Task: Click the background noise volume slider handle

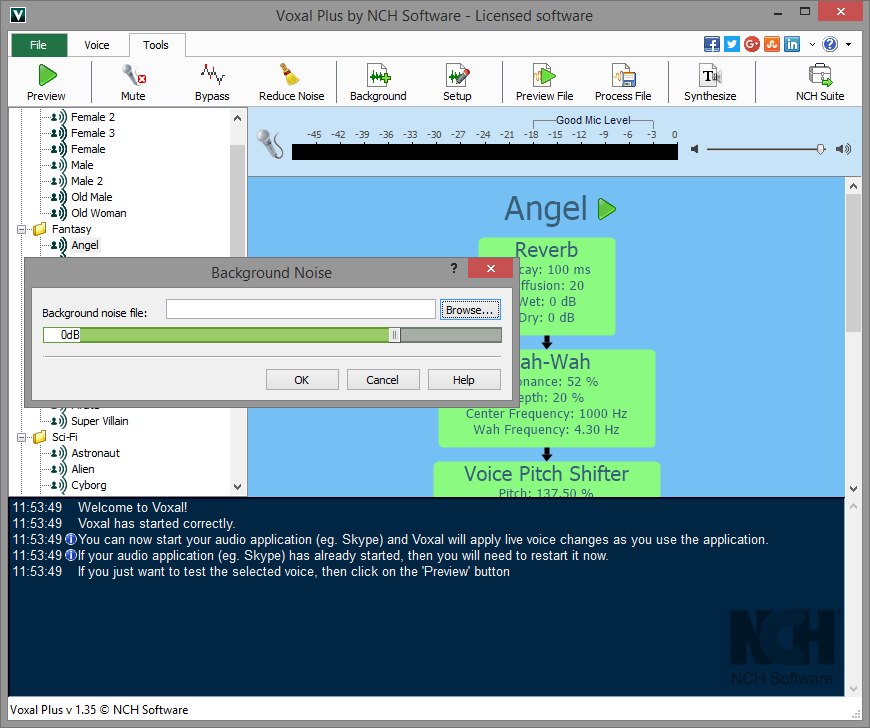Action: coord(394,335)
